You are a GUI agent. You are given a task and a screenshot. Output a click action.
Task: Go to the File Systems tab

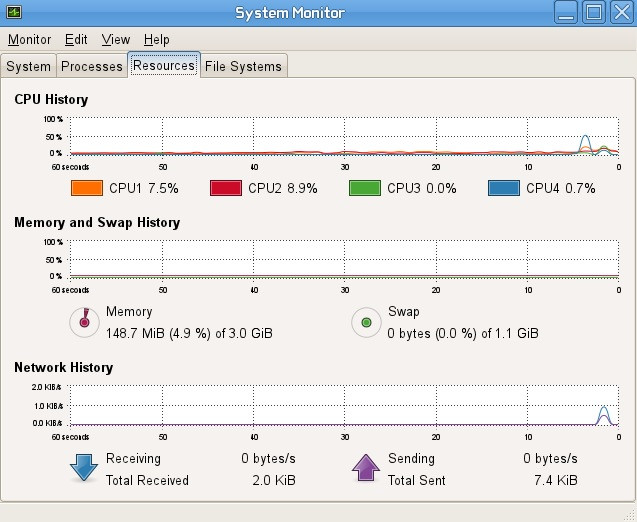coord(244,66)
